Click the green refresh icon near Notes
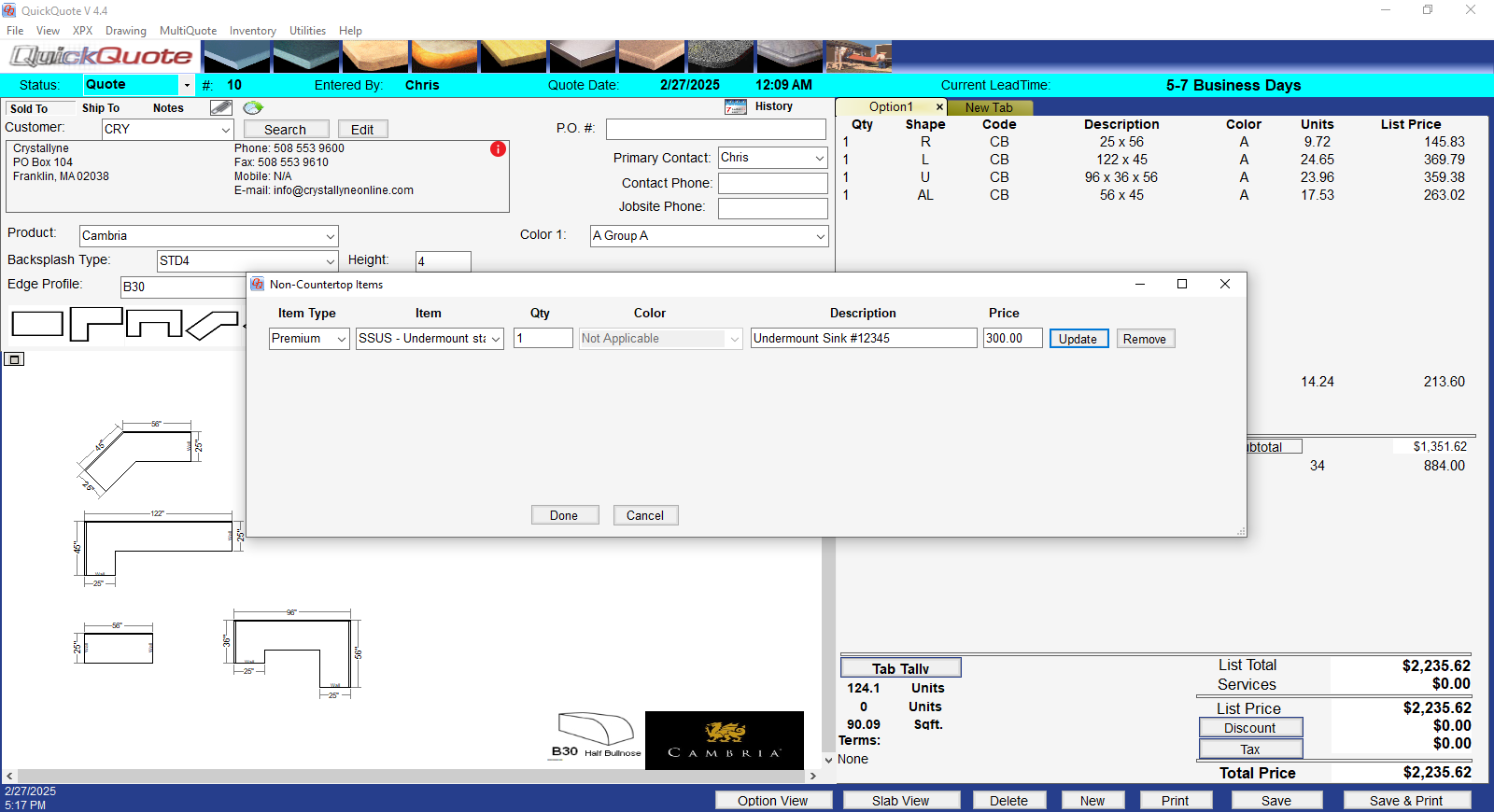The width and height of the screenshot is (1494, 812). [x=252, y=107]
